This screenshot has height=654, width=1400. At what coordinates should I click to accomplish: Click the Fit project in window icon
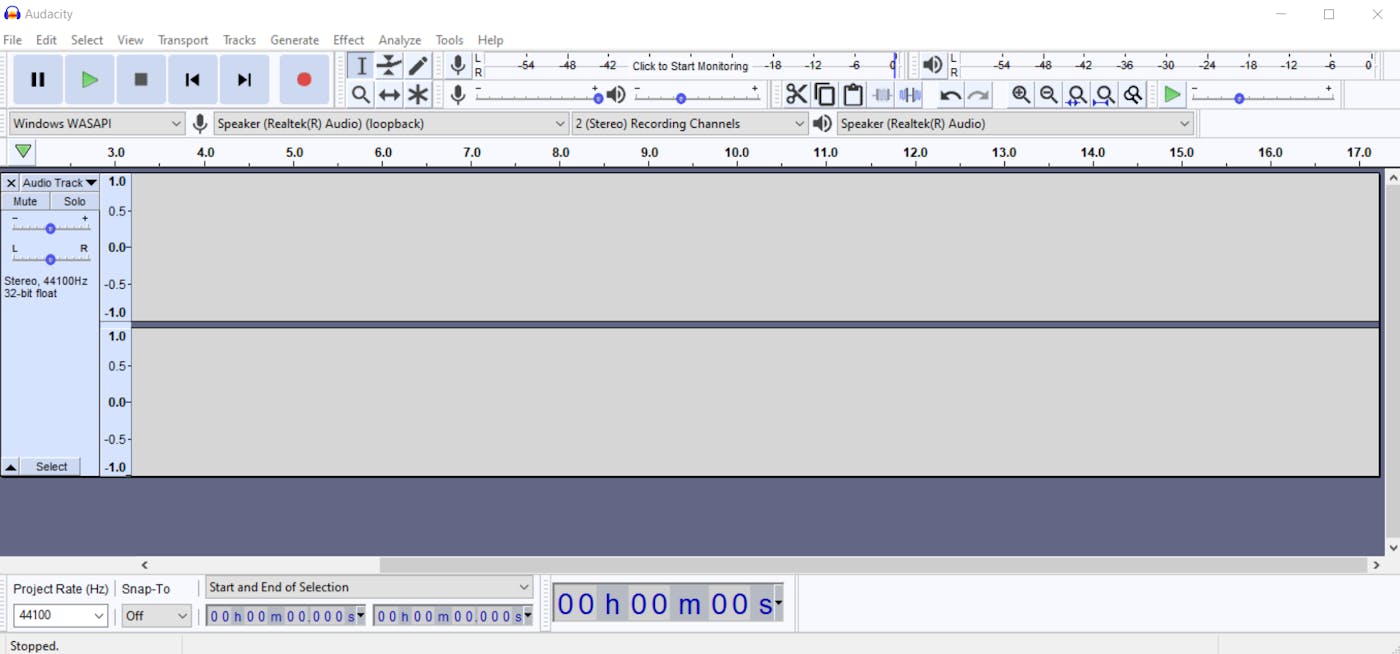tap(1104, 94)
